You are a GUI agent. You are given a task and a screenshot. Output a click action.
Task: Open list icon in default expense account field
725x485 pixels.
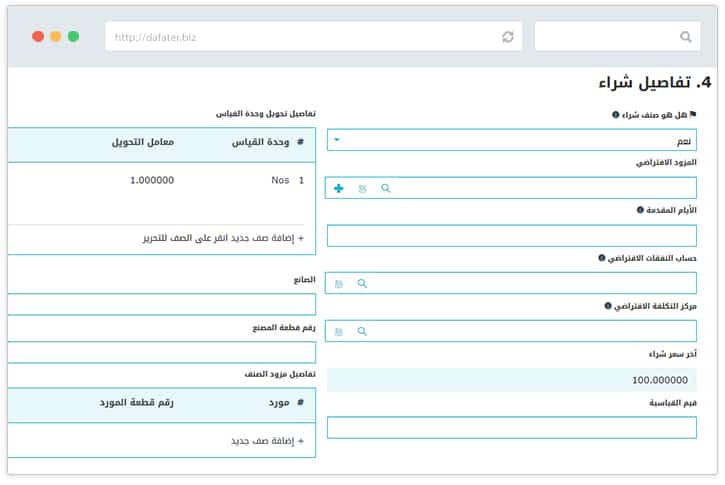(x=338, y=284)
